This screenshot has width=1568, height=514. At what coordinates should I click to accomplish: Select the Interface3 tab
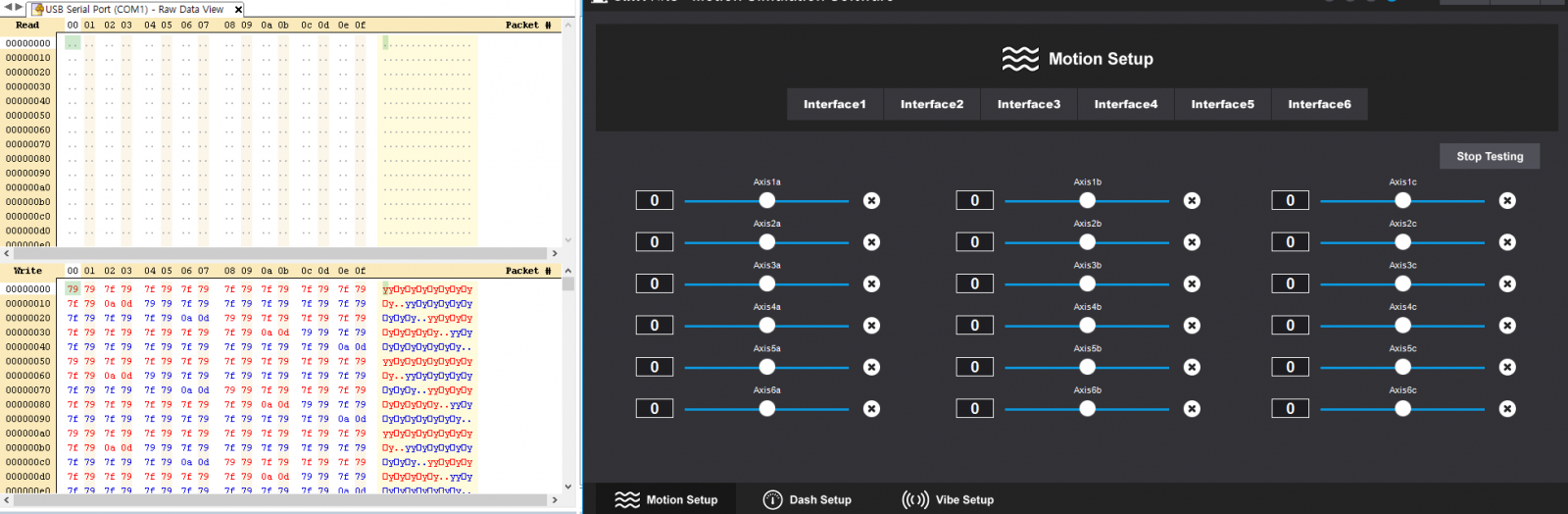coord(1028,105)
